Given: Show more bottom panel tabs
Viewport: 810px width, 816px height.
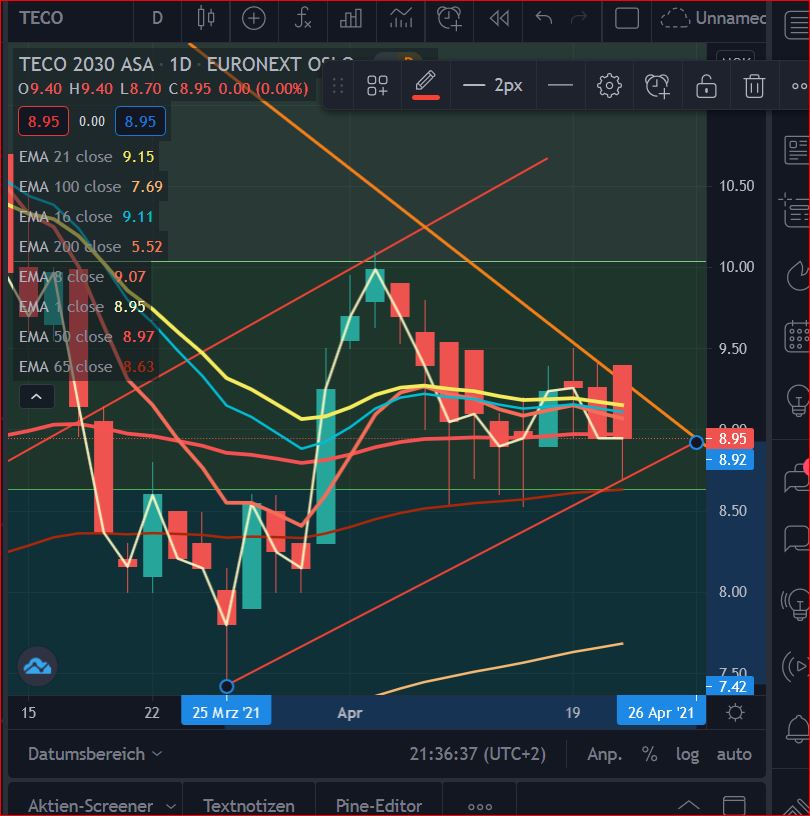Looking at the screenshot, I should [x=479, y=807].
